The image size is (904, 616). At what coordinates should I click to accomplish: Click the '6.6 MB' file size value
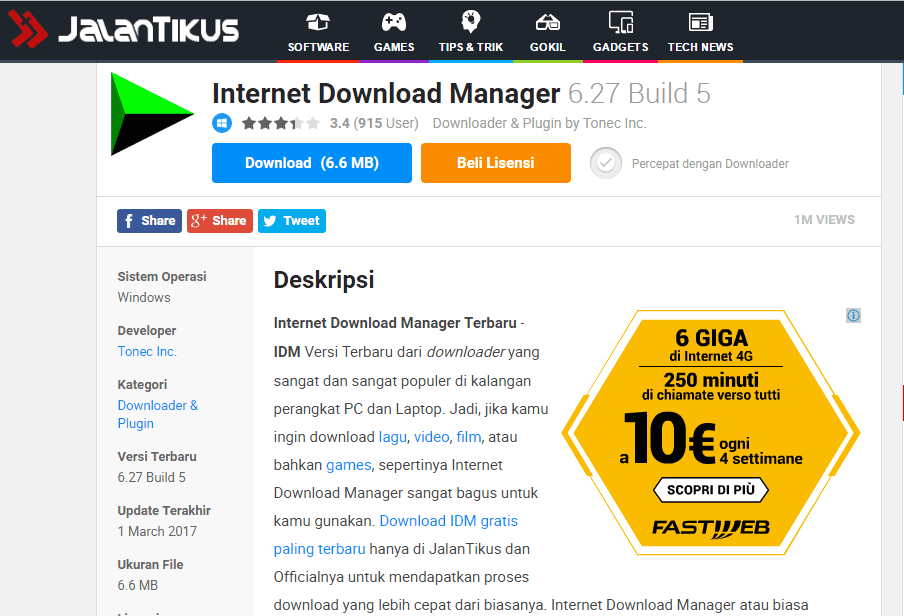point(138,585)
